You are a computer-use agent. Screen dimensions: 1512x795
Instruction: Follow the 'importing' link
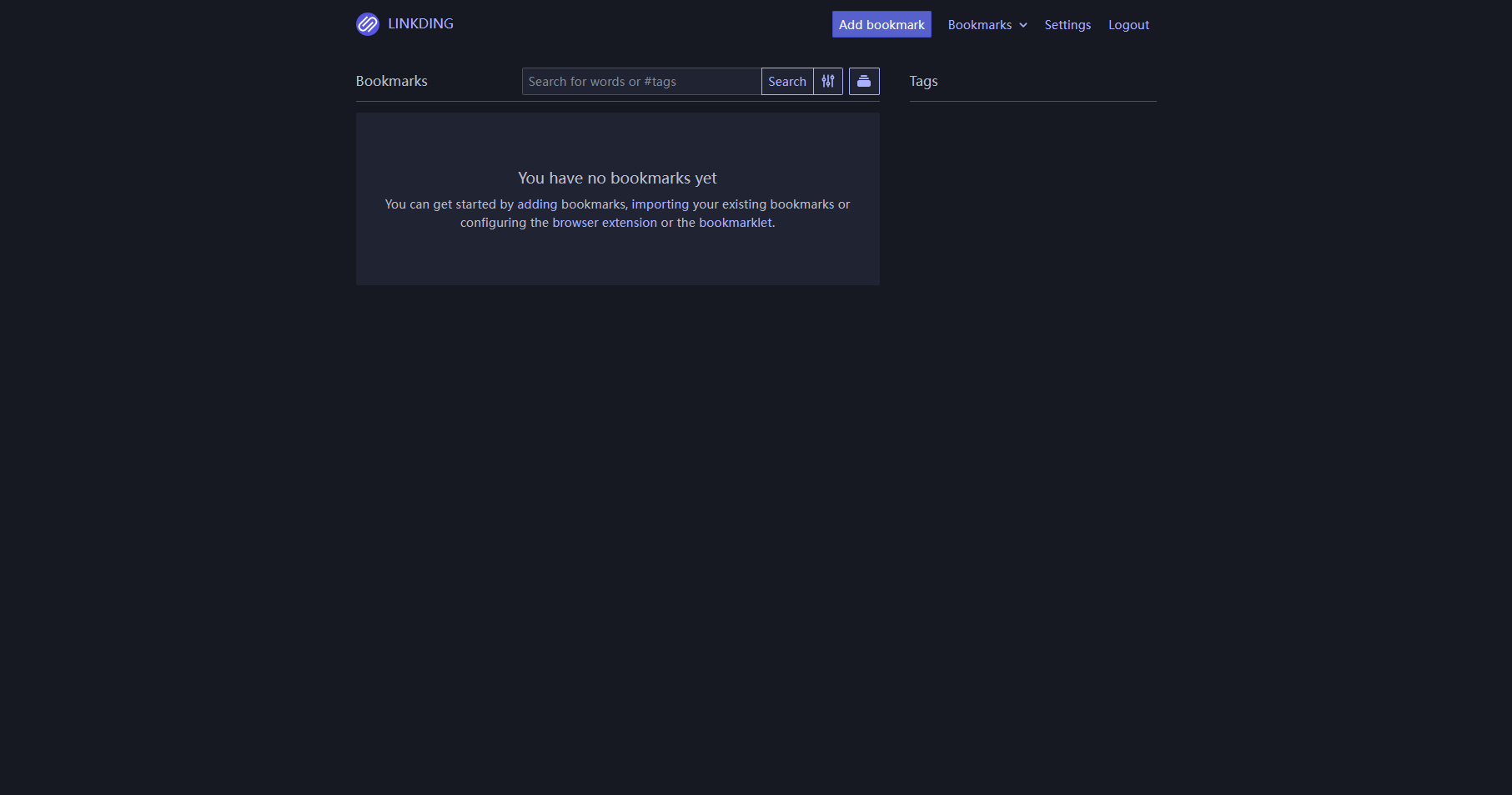661,204
